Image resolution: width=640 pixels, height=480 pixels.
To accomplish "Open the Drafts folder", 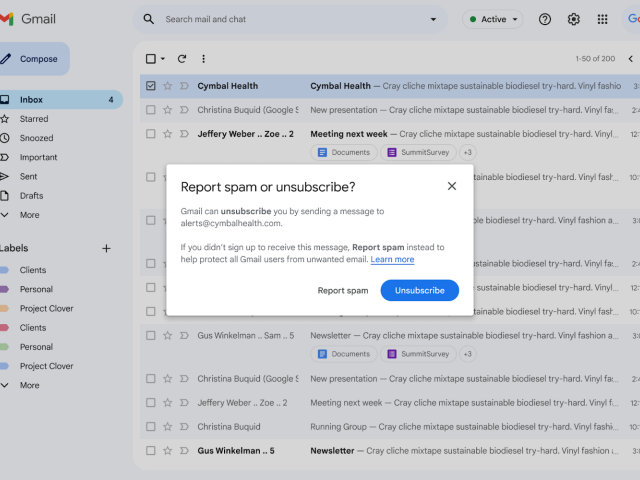I will pos(31,196).
